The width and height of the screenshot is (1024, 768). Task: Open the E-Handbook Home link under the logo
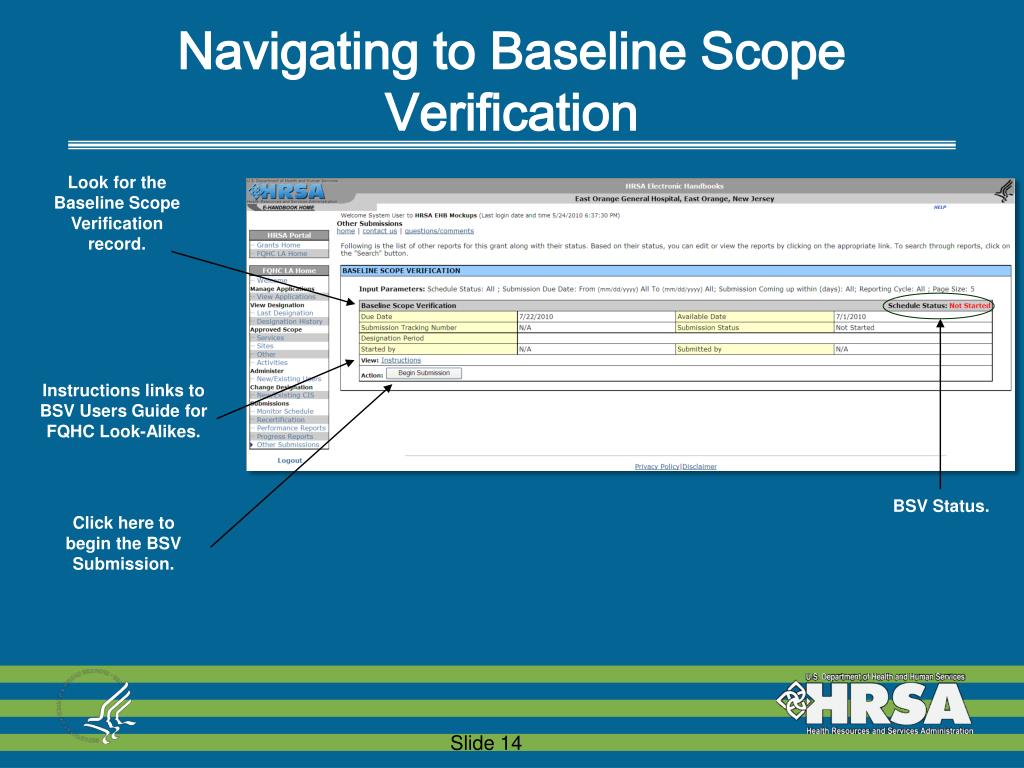[x=288, y=208]
